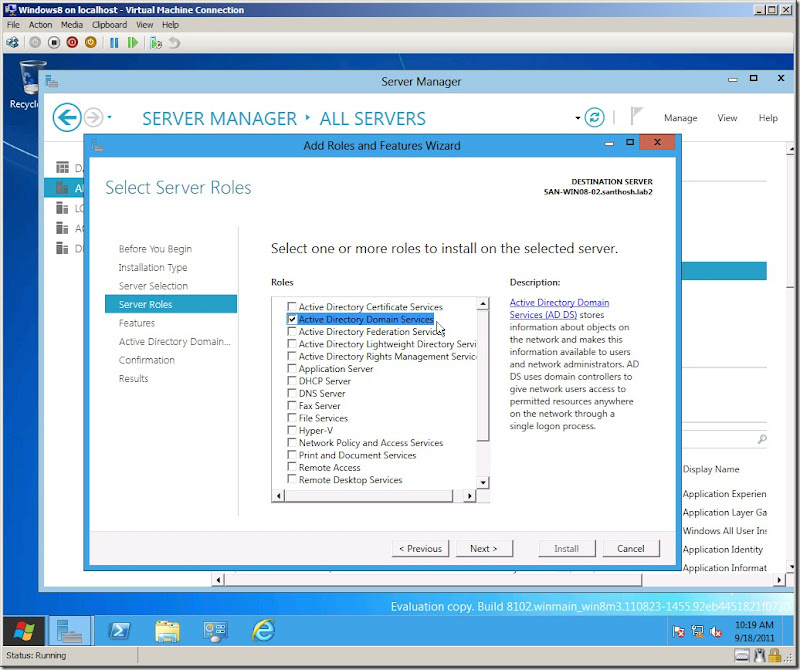Click the Windows Start button
Image resolution: width=800 pixels, height=670 pixels.
point(23,631)
